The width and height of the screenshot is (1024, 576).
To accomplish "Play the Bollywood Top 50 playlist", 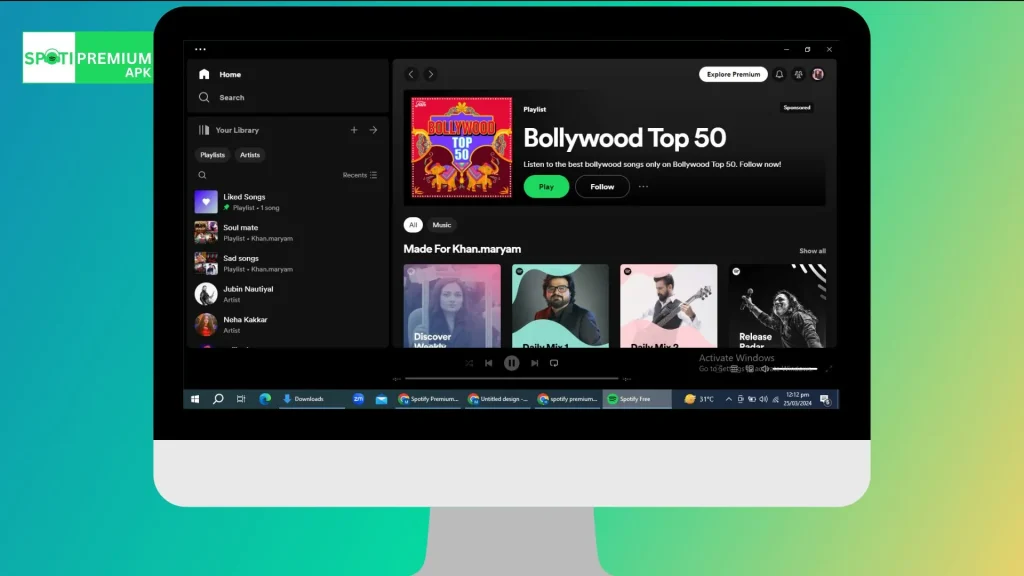I will coord(546,187).
